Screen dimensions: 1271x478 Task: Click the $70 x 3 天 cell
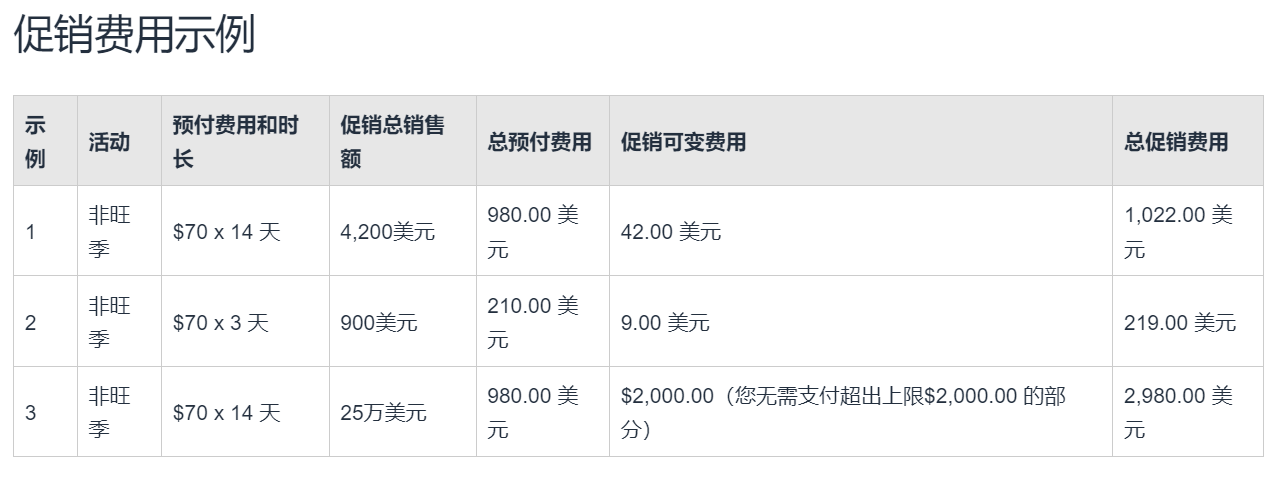[221, 323]
